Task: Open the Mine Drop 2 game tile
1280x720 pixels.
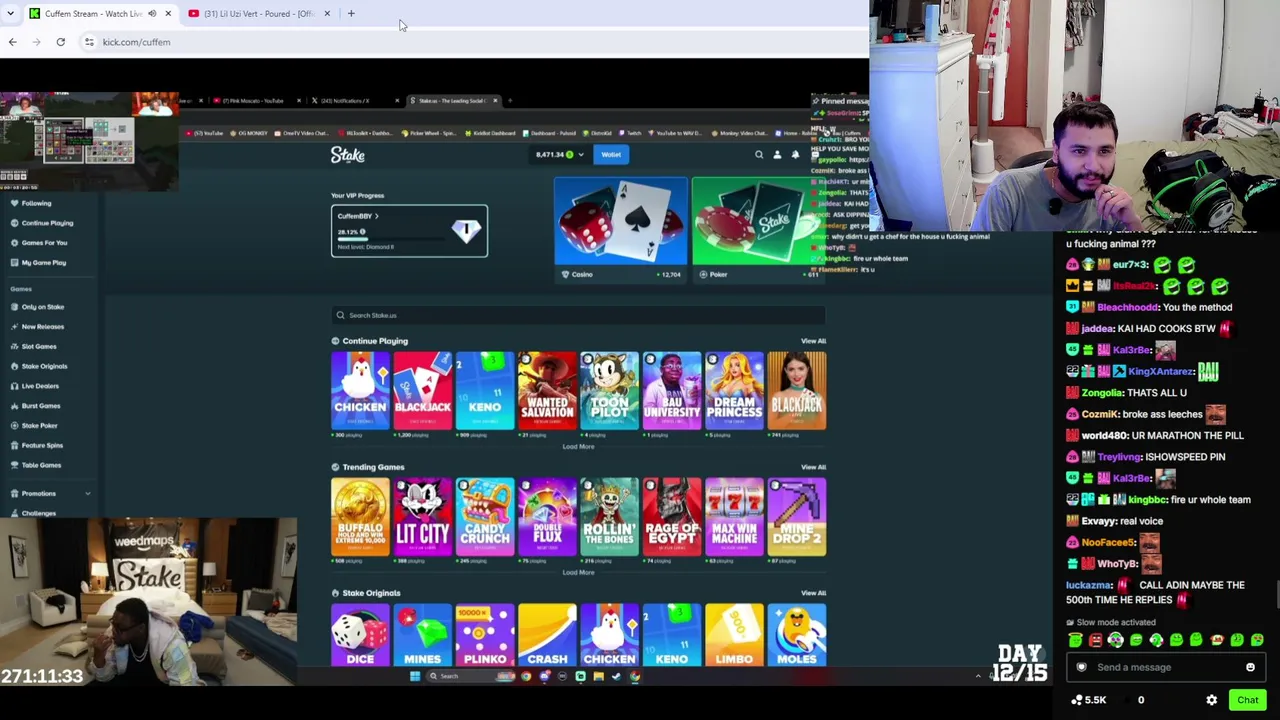Action: click(x=797, y=517)
